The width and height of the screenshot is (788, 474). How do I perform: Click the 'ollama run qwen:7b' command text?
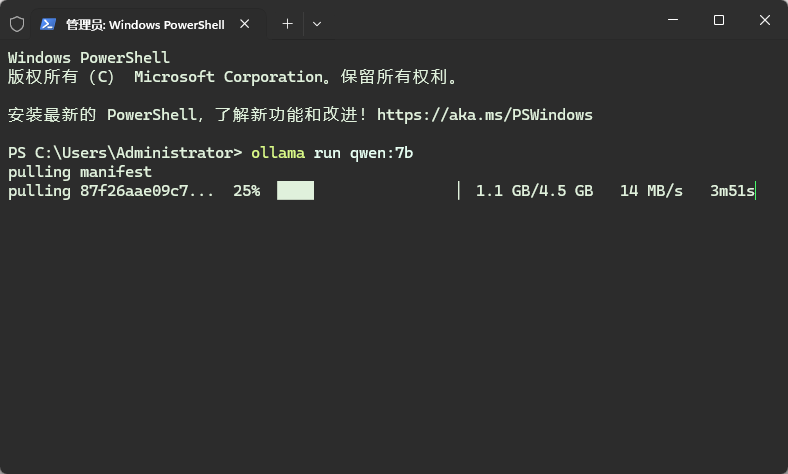click(x=331, y=153)
